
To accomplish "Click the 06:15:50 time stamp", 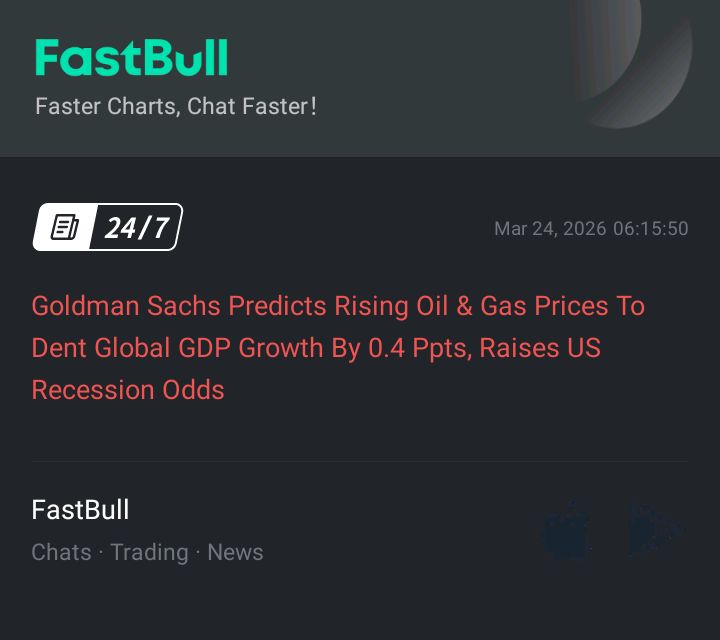I will click(x=651, y=229).
